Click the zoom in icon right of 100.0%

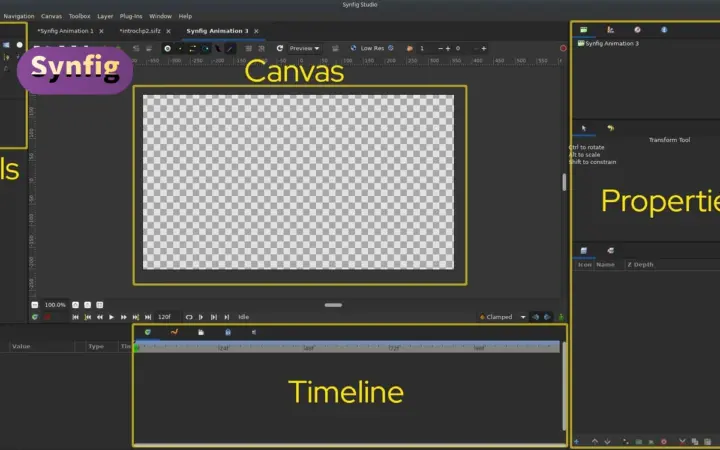click(x=75, y=305)
